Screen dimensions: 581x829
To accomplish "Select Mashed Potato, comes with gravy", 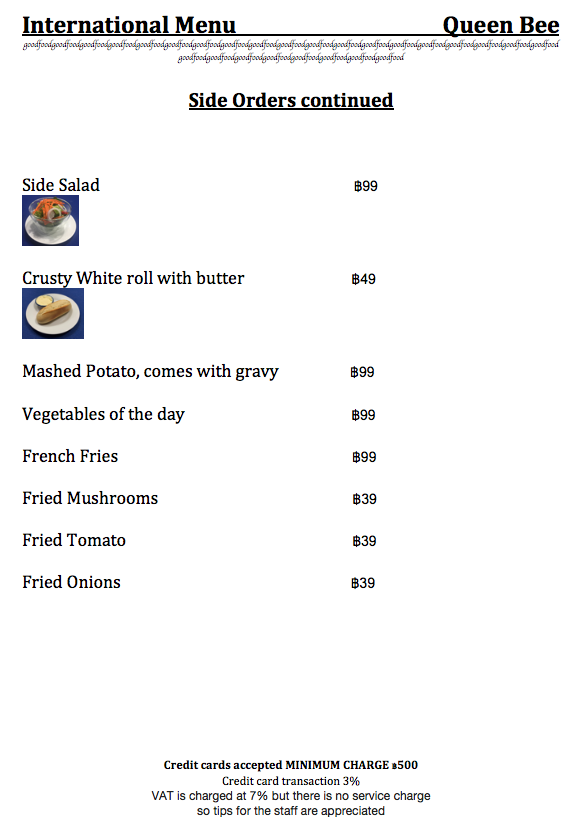I will 150,372.
